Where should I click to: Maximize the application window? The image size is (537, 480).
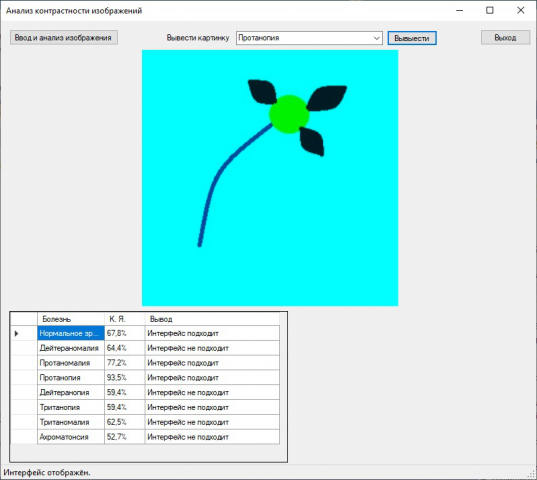490,11
